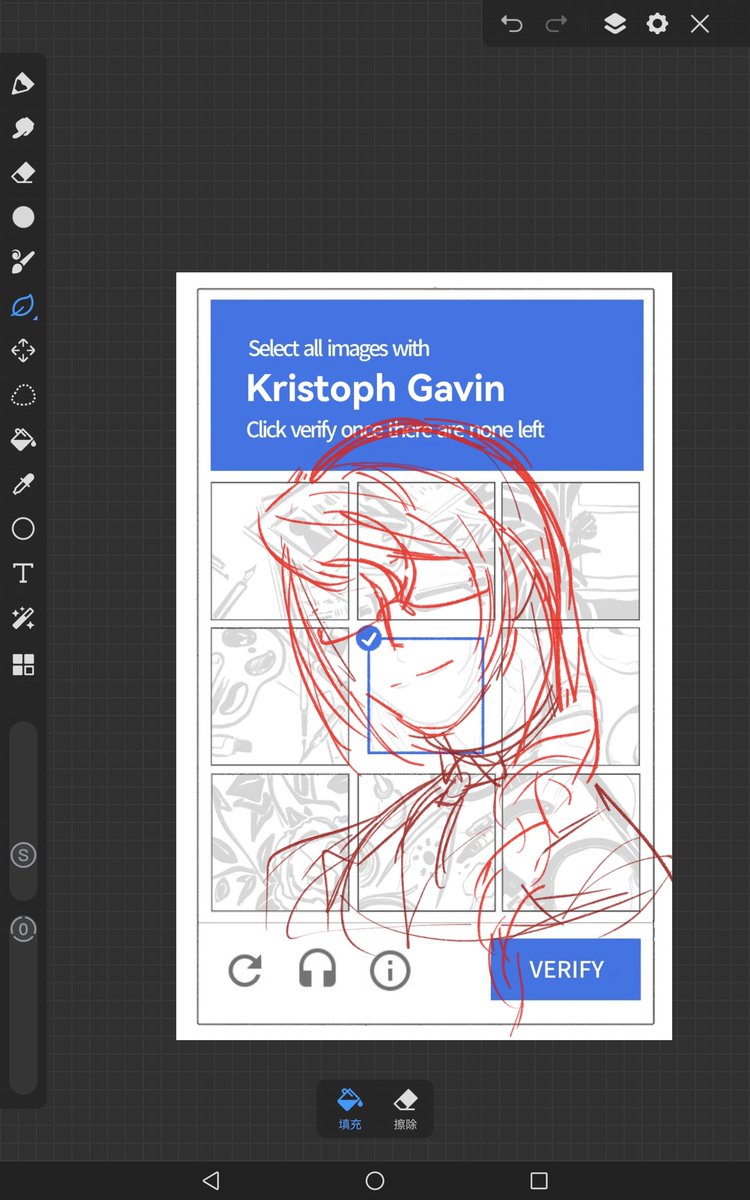Tap the Android back triangle
This screenshot has height=1200, width=750.
[x=210, y=1180]
